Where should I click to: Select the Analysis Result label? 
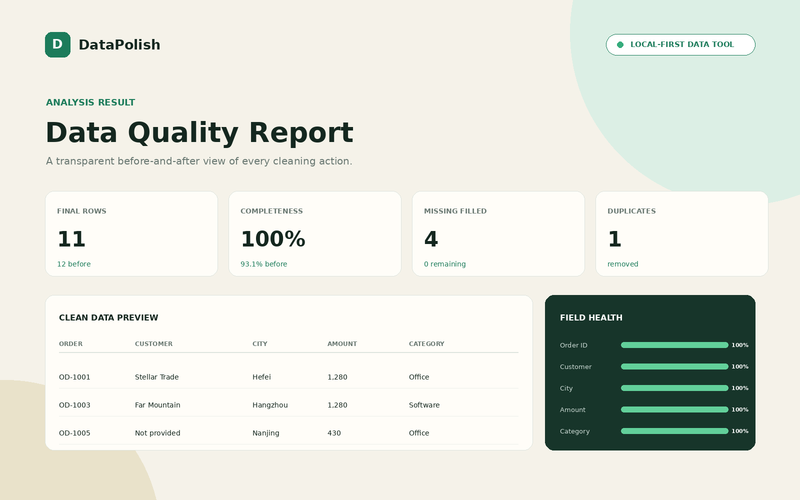(90, 103)
